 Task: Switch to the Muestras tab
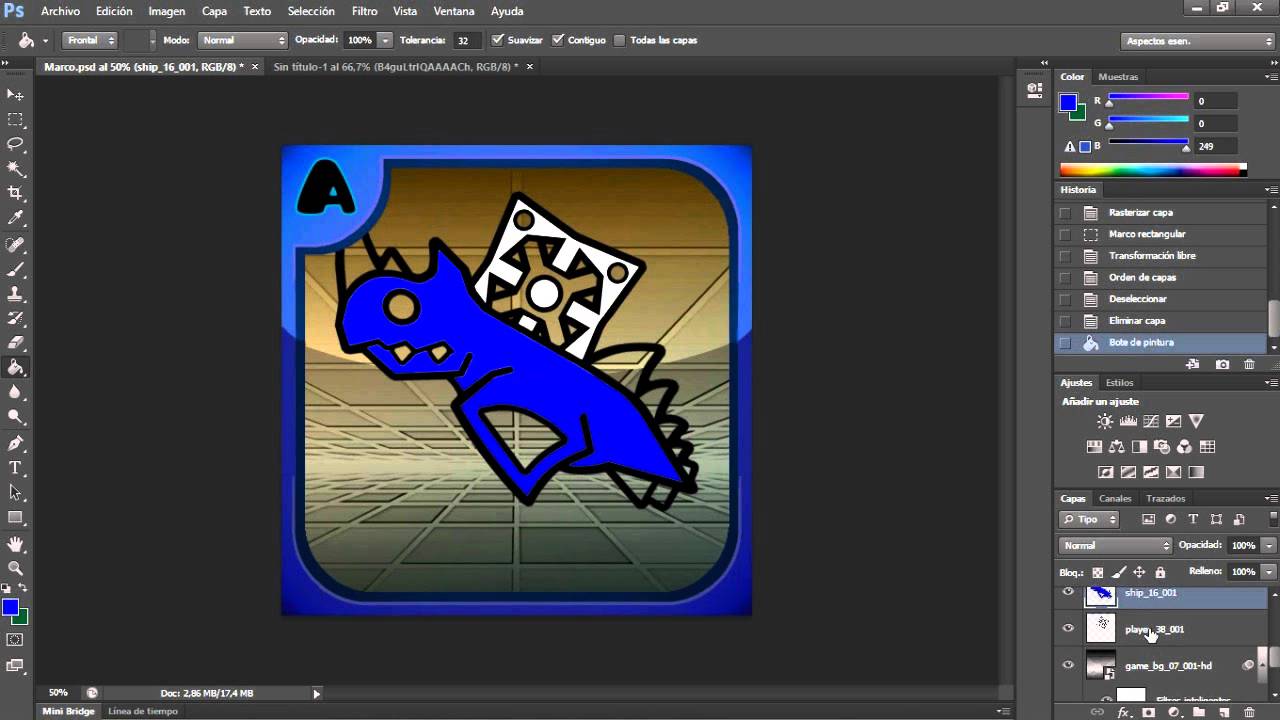[x=1118, y=77]
